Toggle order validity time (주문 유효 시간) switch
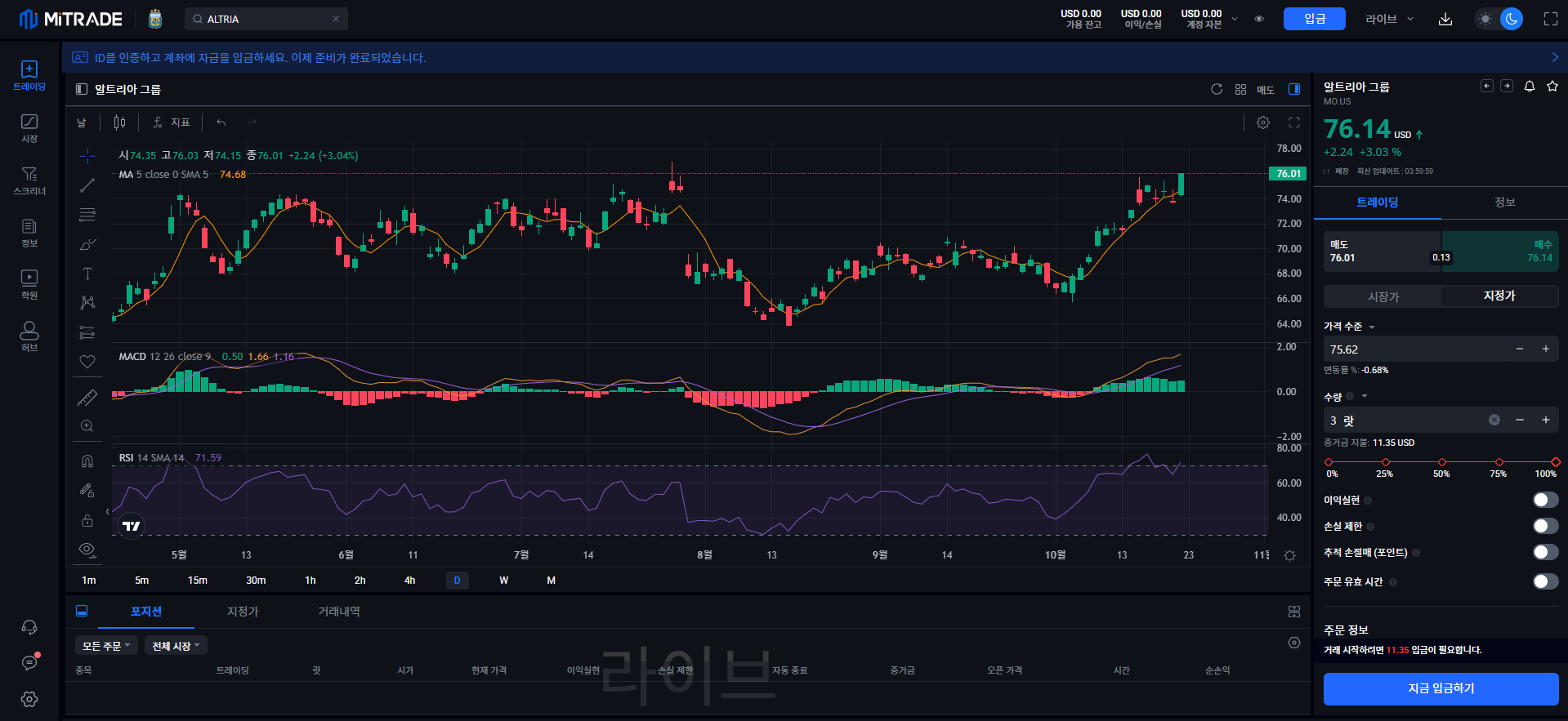1568x721 pixels. pyautogui.click(x=1546, y=581)
